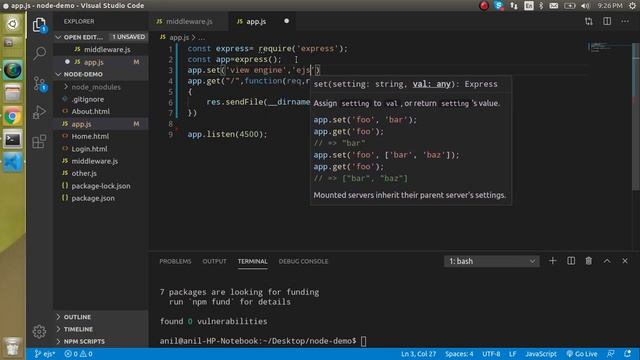
Task: Open the Trash in the dock
Action: pyautogui.click(x=12, y=347)
